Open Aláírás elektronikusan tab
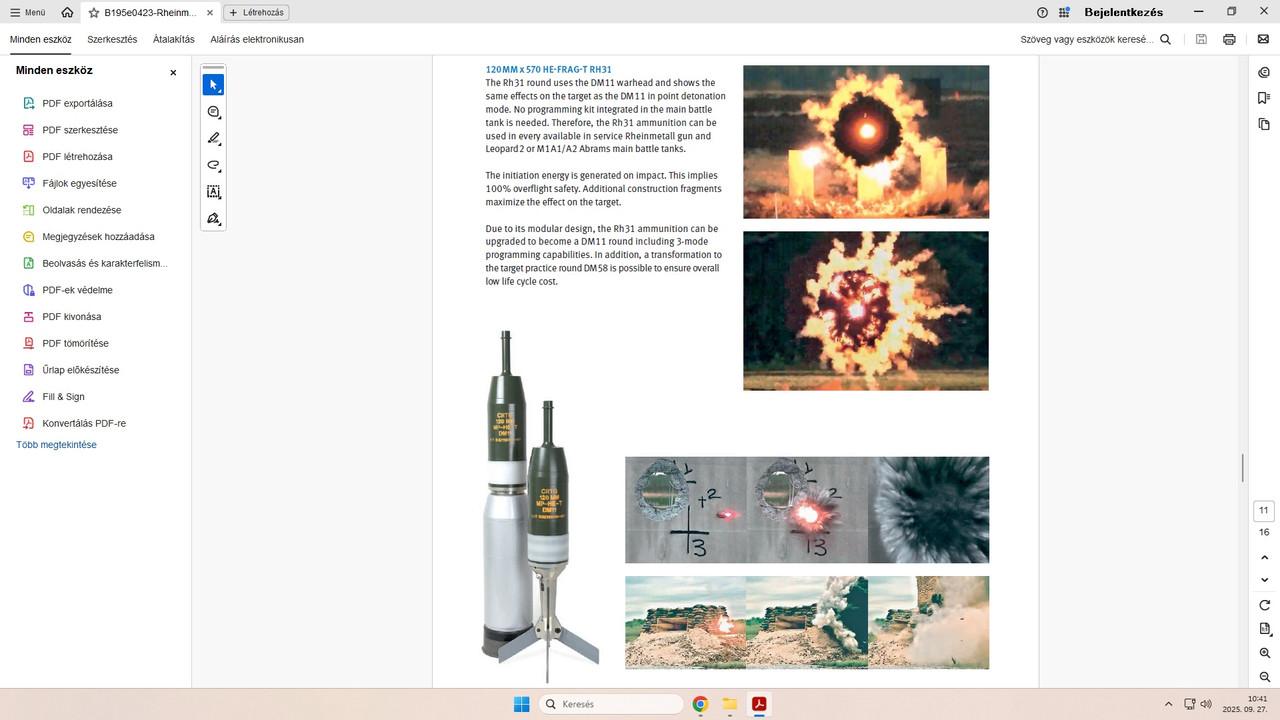Screen dimensions: 1280x720 point(257,39)
